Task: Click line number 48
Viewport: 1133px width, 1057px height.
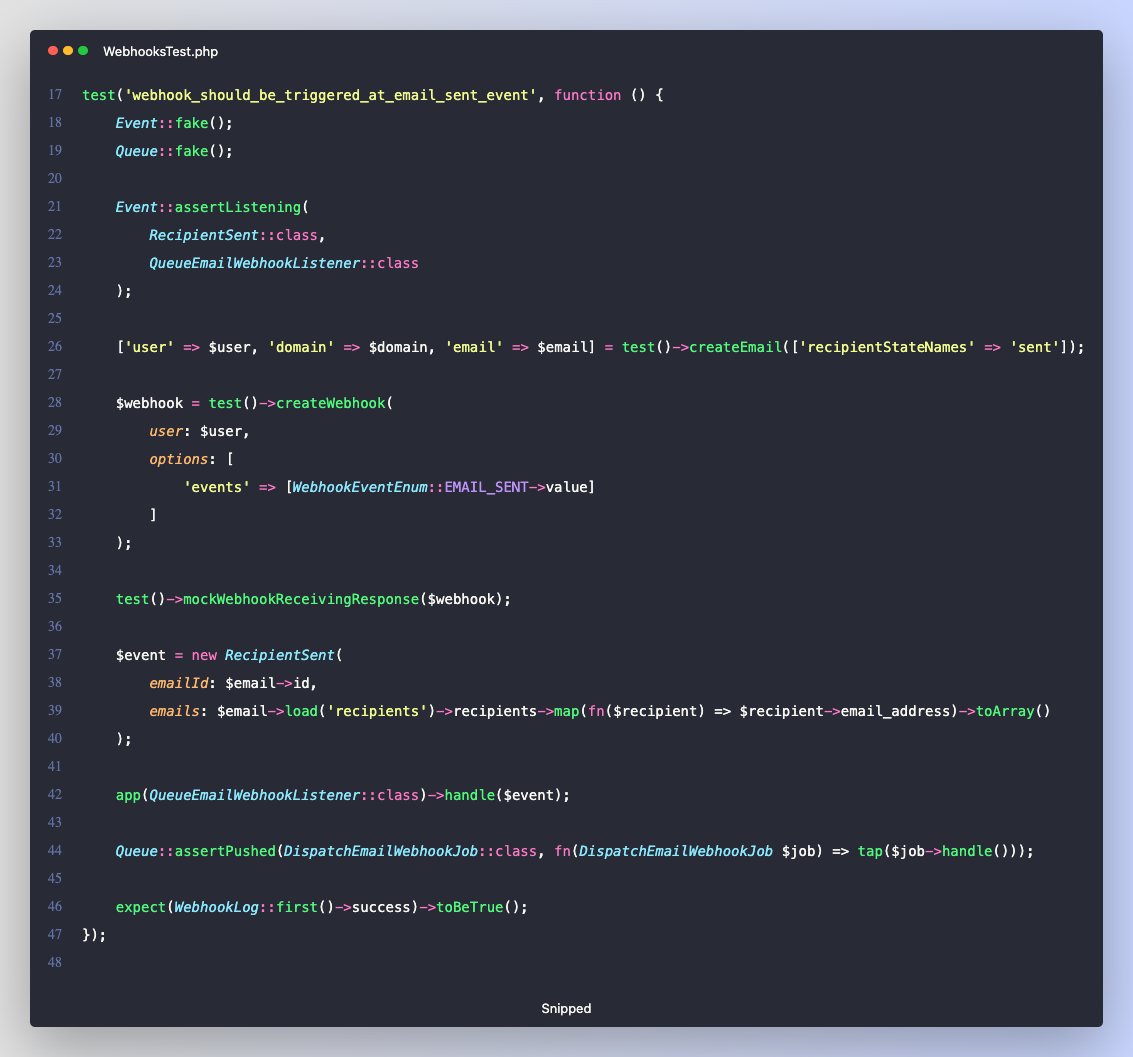Action: point(55,962)
